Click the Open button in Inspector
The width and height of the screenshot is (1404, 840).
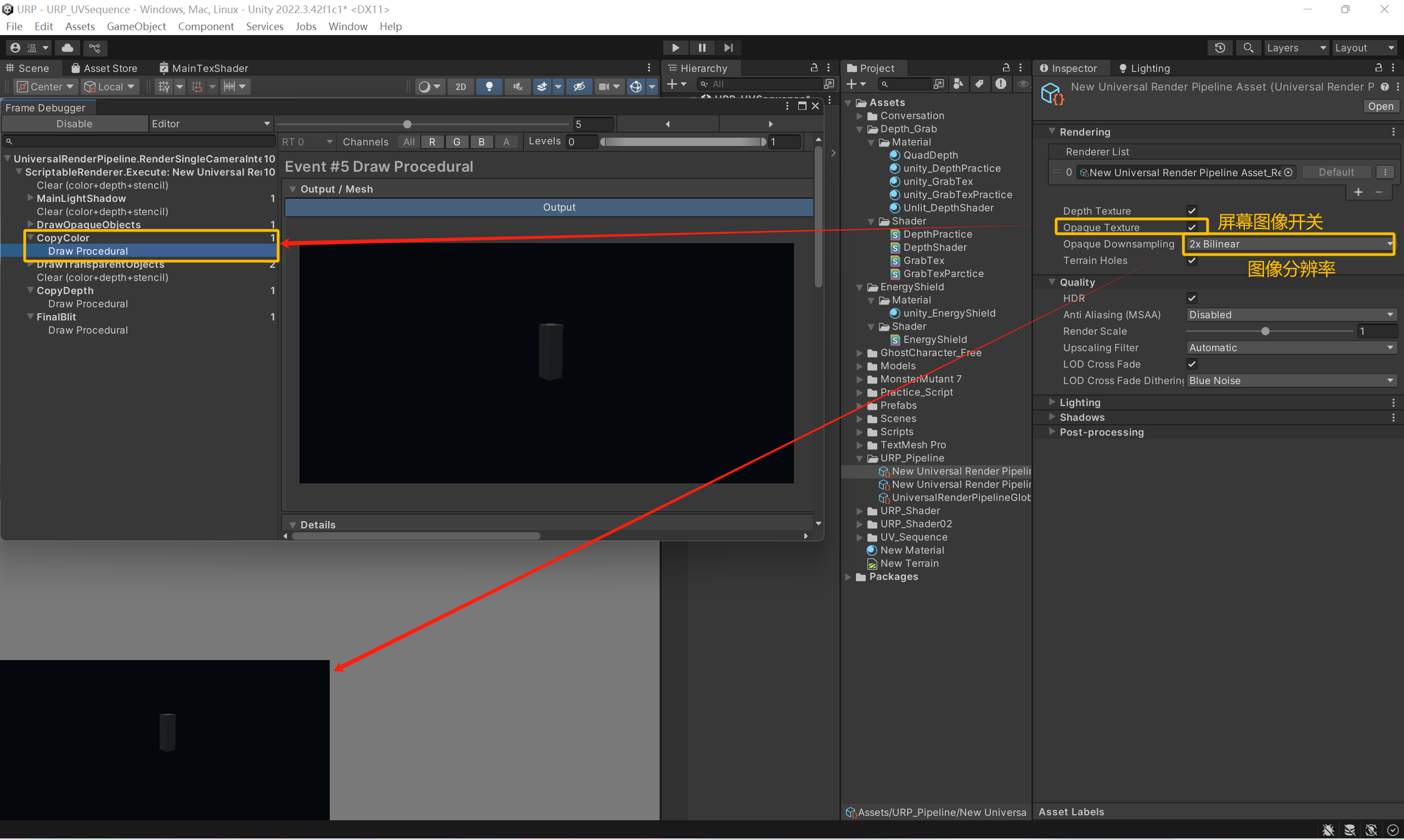[x=1380, y=106]
